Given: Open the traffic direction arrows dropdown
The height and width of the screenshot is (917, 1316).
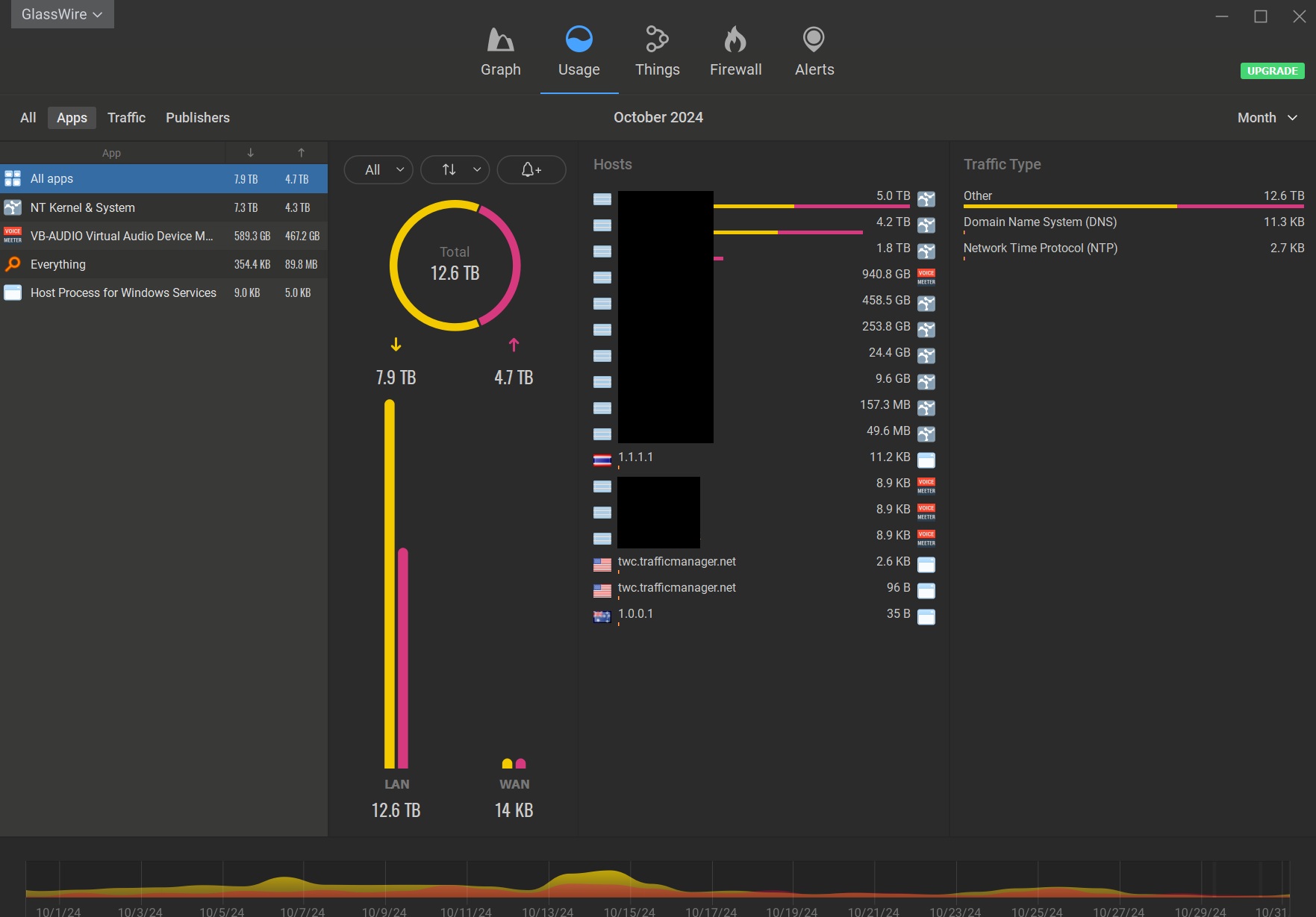Looking at the screenshot, I should click(455, 170).
